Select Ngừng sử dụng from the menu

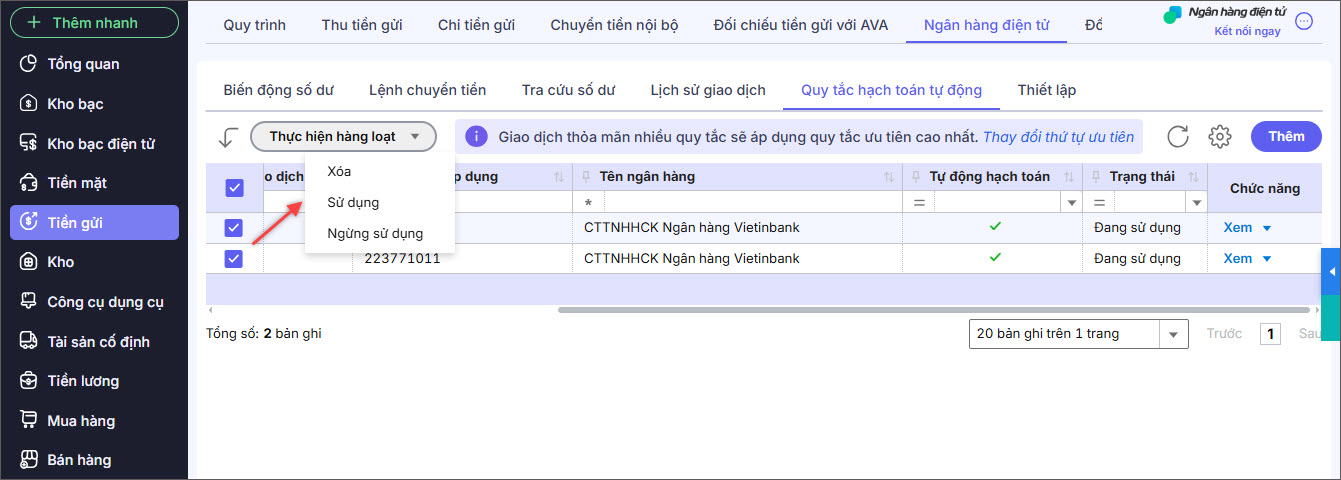point(375,234)
